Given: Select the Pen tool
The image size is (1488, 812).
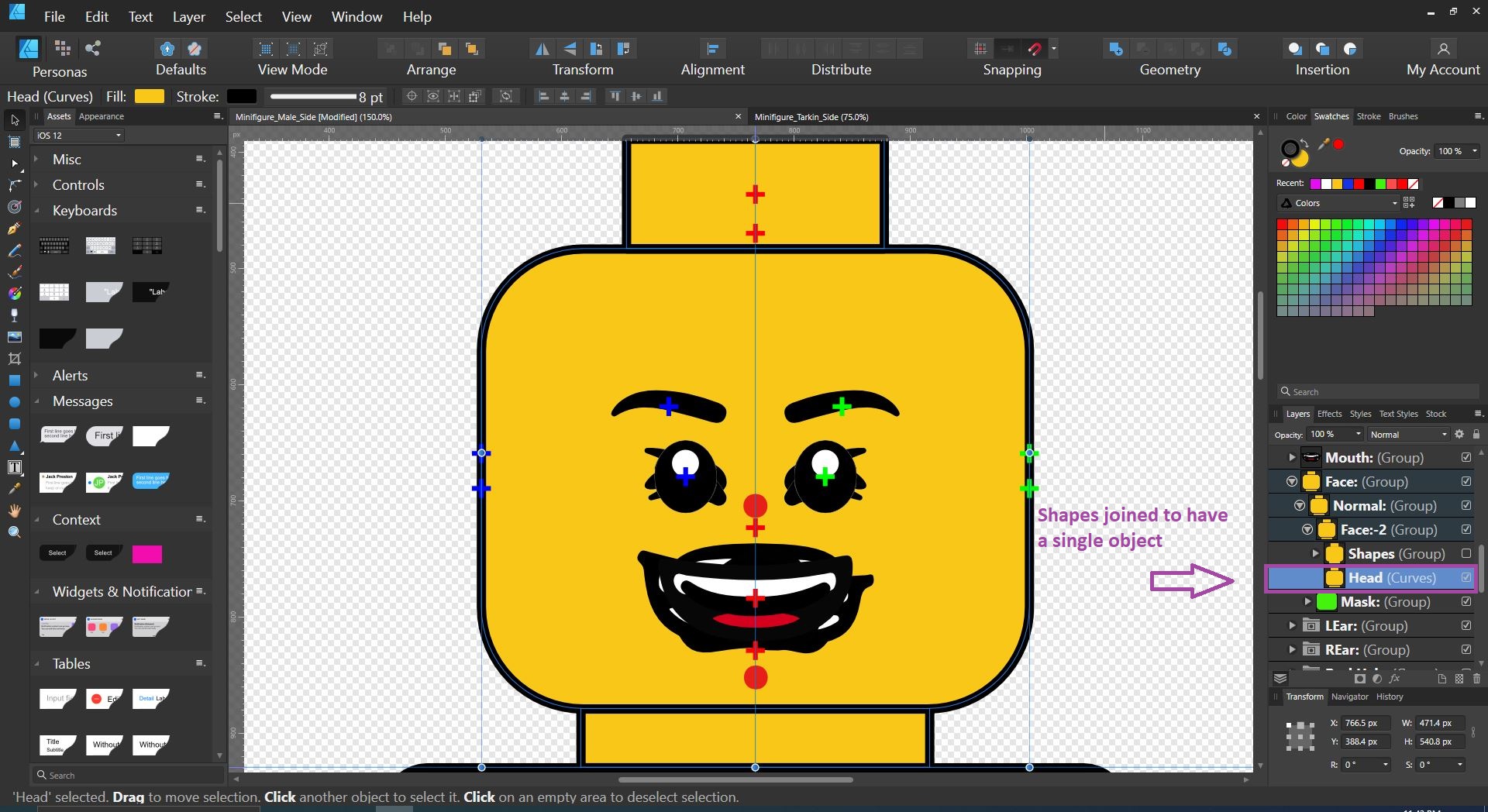Looking at the screenshot, I should click(14, 229).
